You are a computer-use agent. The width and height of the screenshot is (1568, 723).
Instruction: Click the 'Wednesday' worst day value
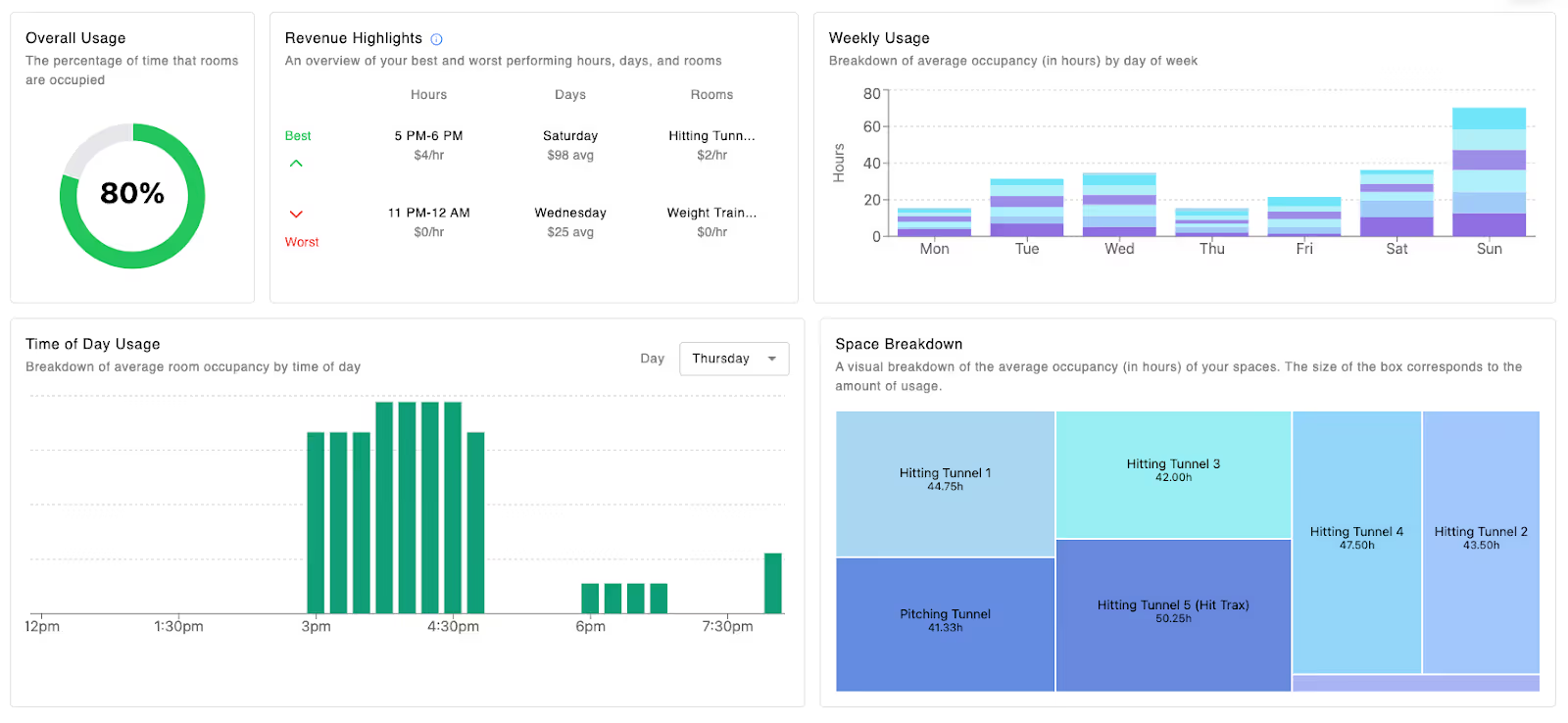tap(570, 213)
